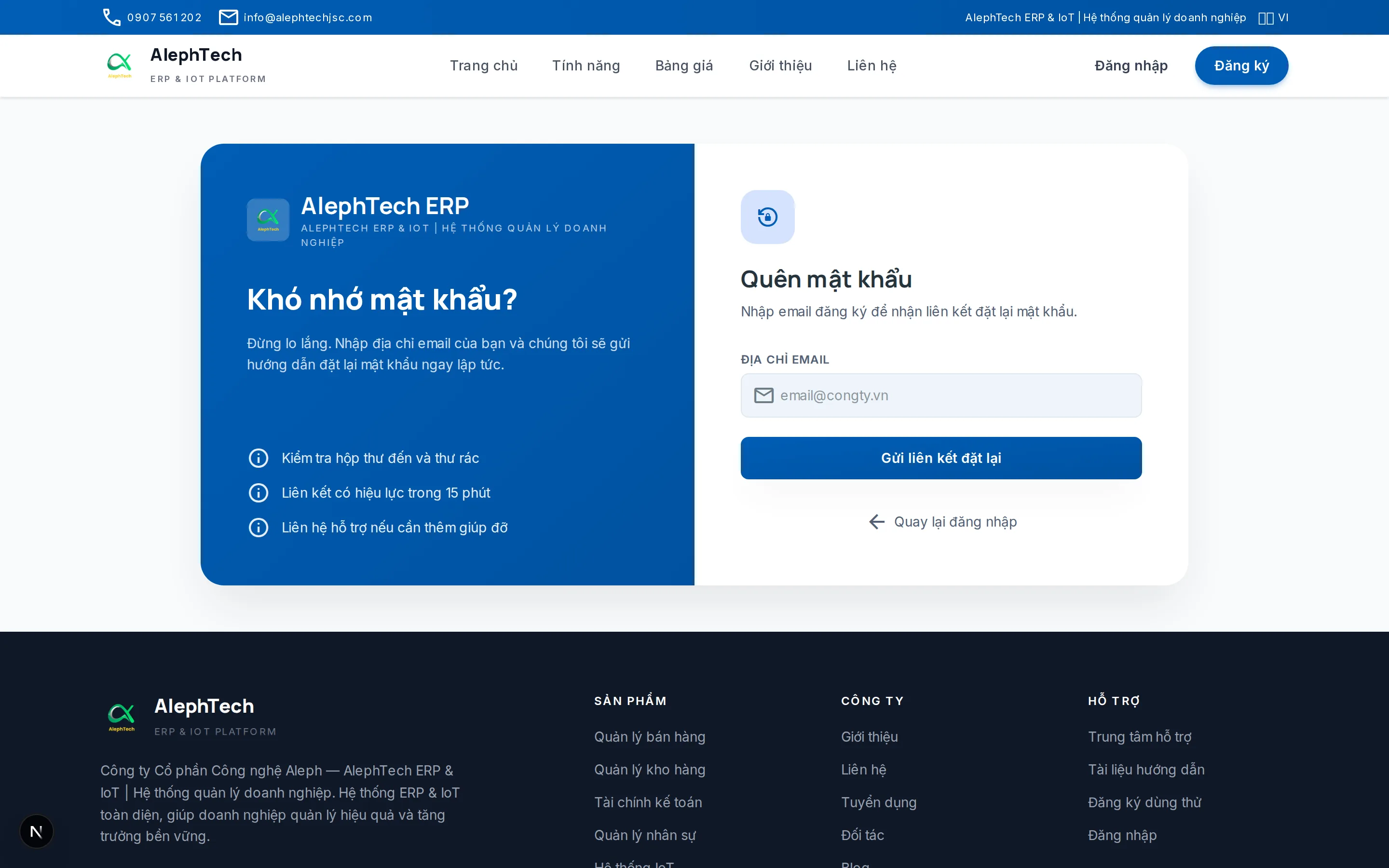Screen dimensions: 1389x868
Task: Click the AlephTech logo in header
Action: point(120,66)
